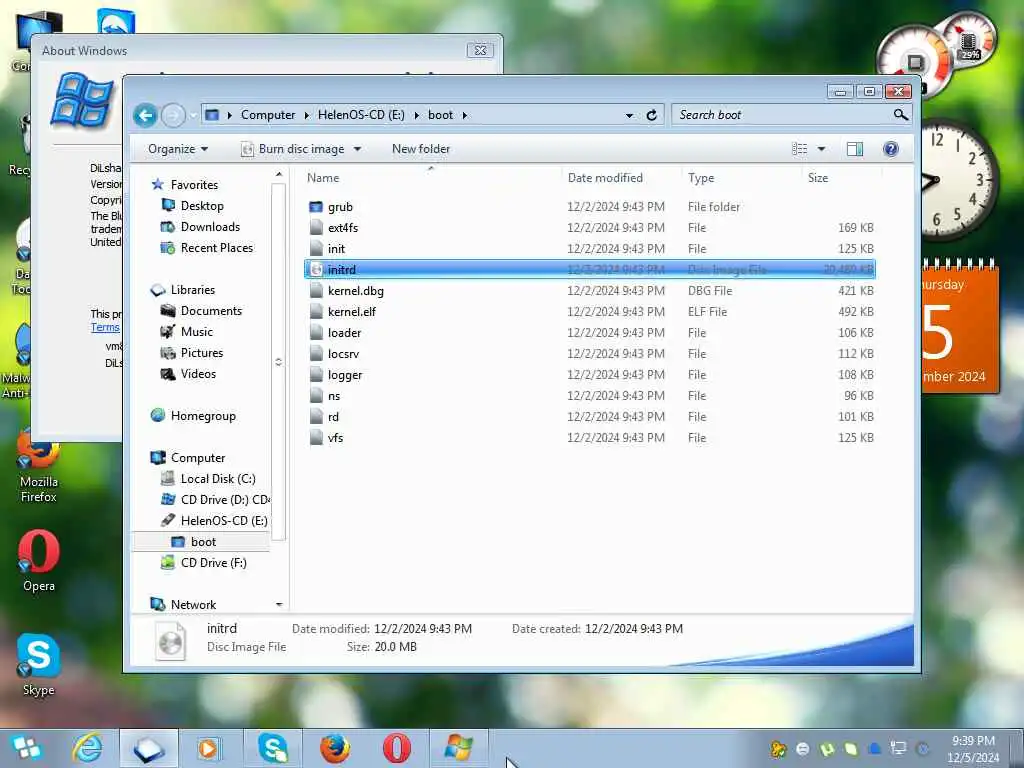Open Opera desktop shortcut
The image size is (1024, 768).
point(39,560)
